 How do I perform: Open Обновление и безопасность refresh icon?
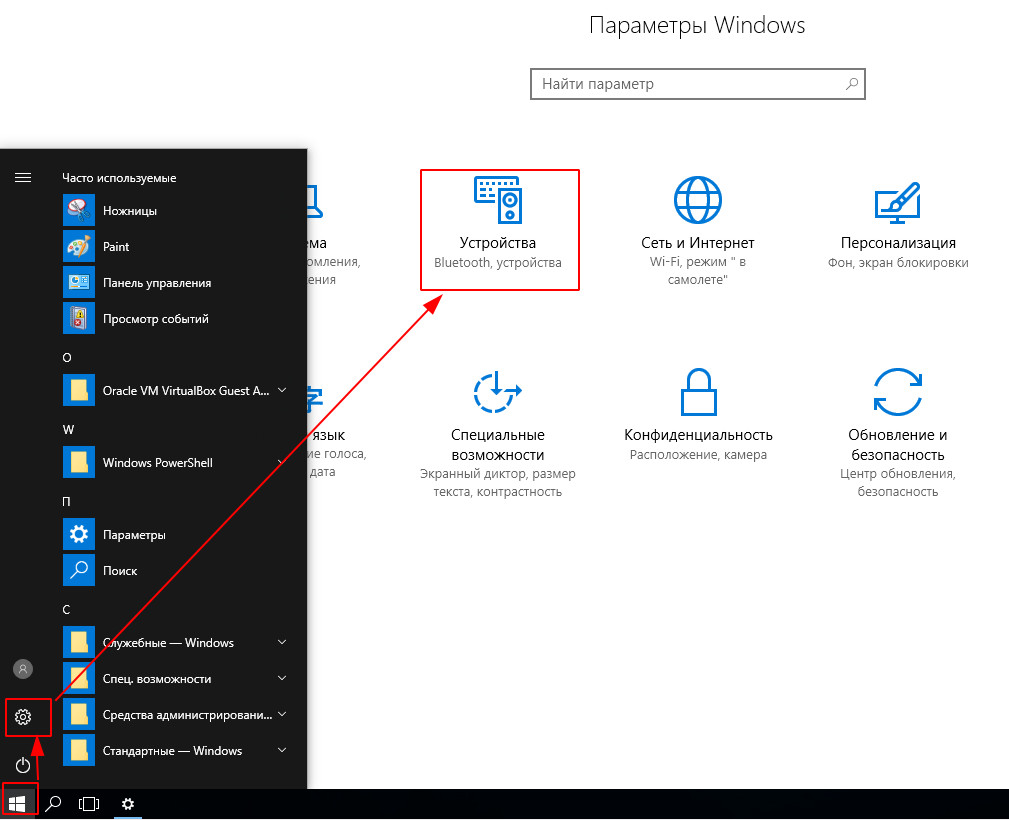(x=898, y=391)
